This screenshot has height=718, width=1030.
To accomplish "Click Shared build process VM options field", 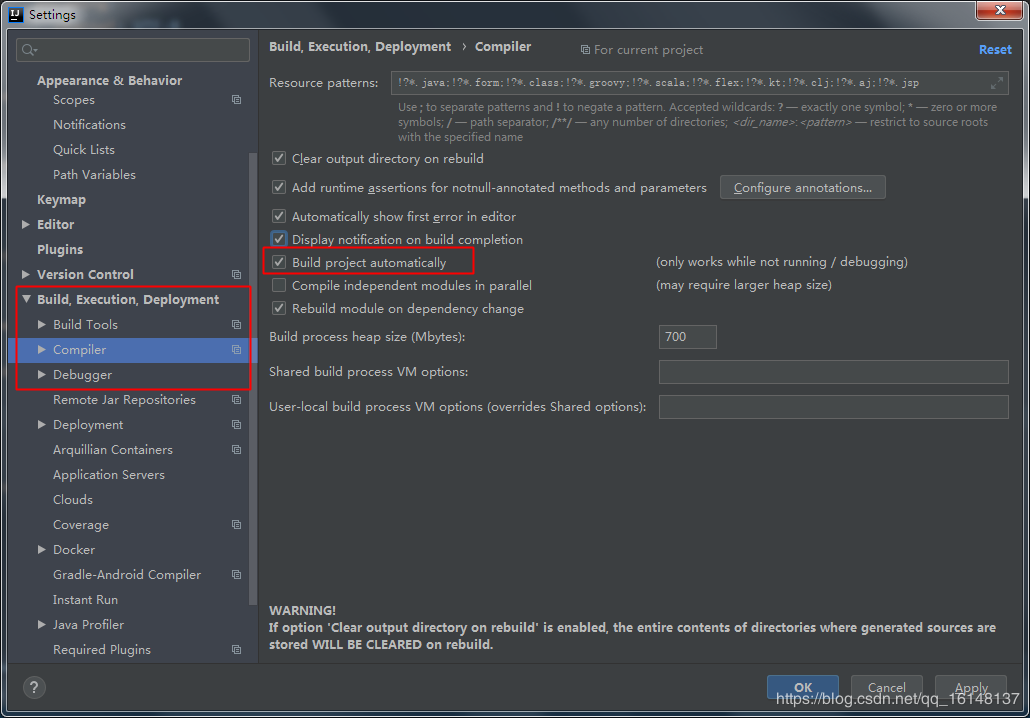I will [833, 371].
